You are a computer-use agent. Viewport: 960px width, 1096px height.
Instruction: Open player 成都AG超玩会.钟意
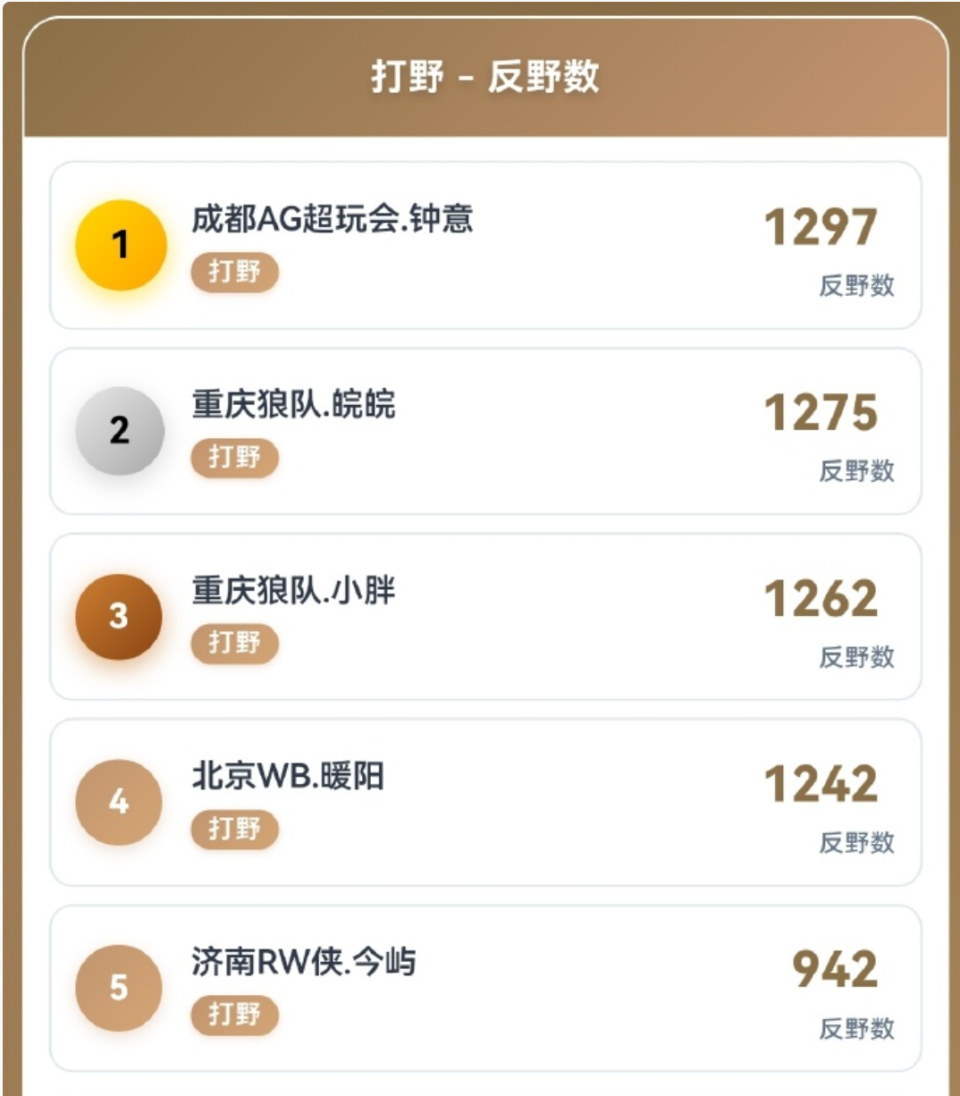[x=332, y=219]
